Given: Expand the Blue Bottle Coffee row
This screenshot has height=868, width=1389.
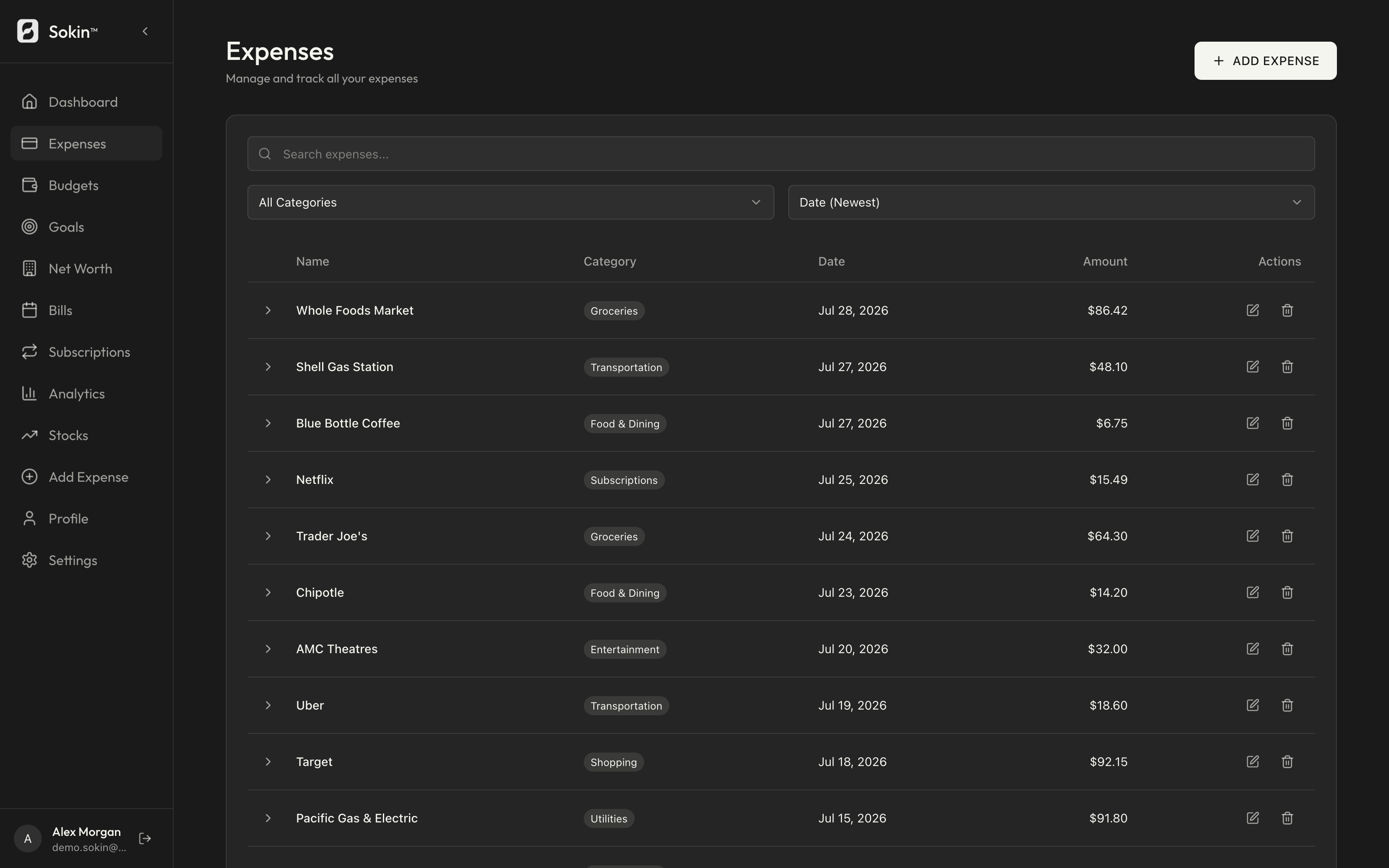Looking at the screenshot, I should coord(268,423).
